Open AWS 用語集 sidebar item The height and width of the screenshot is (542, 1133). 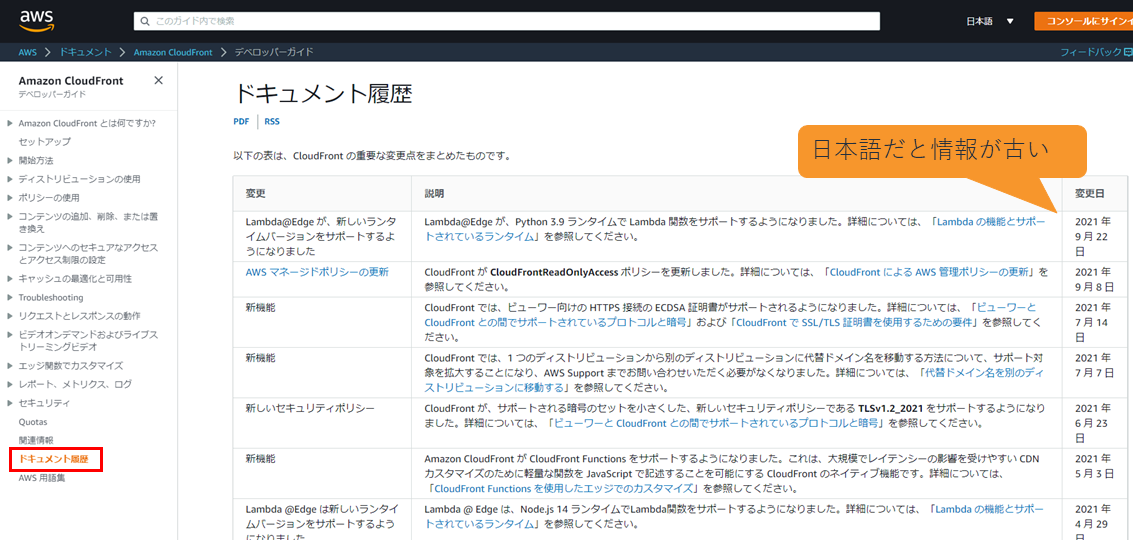(42, 478)
